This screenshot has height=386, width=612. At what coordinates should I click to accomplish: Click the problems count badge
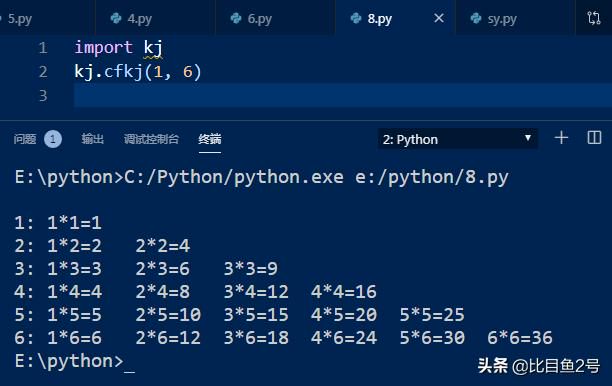pos(53,139)
